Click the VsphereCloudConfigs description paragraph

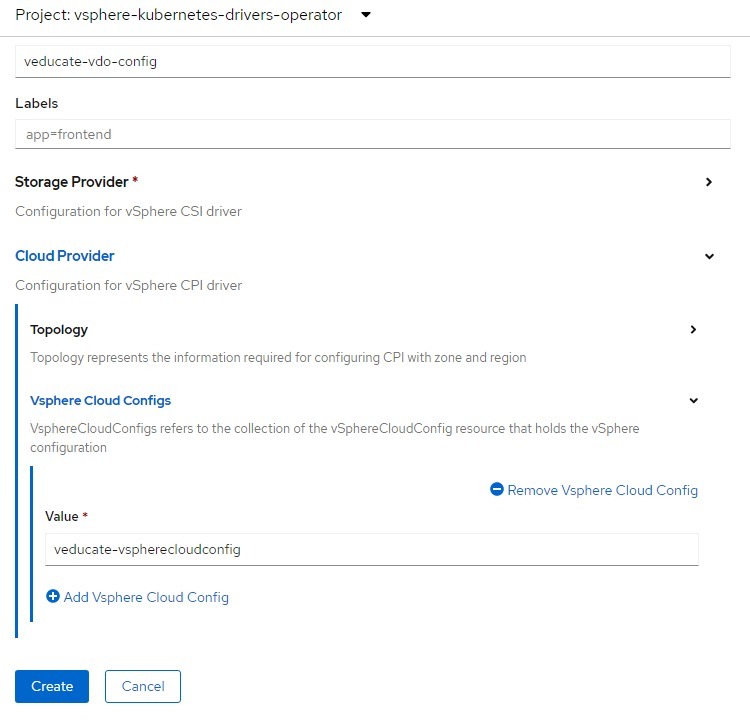coord(334,438)
